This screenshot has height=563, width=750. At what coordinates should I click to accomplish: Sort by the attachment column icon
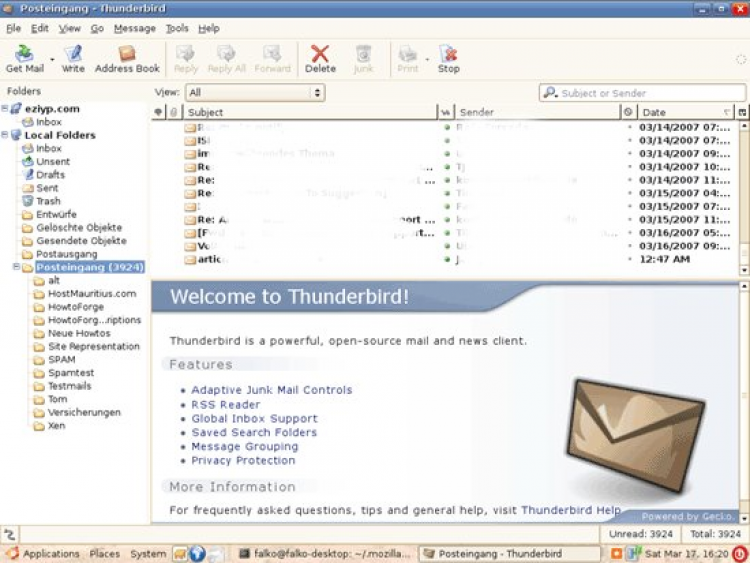coord(173,112)
